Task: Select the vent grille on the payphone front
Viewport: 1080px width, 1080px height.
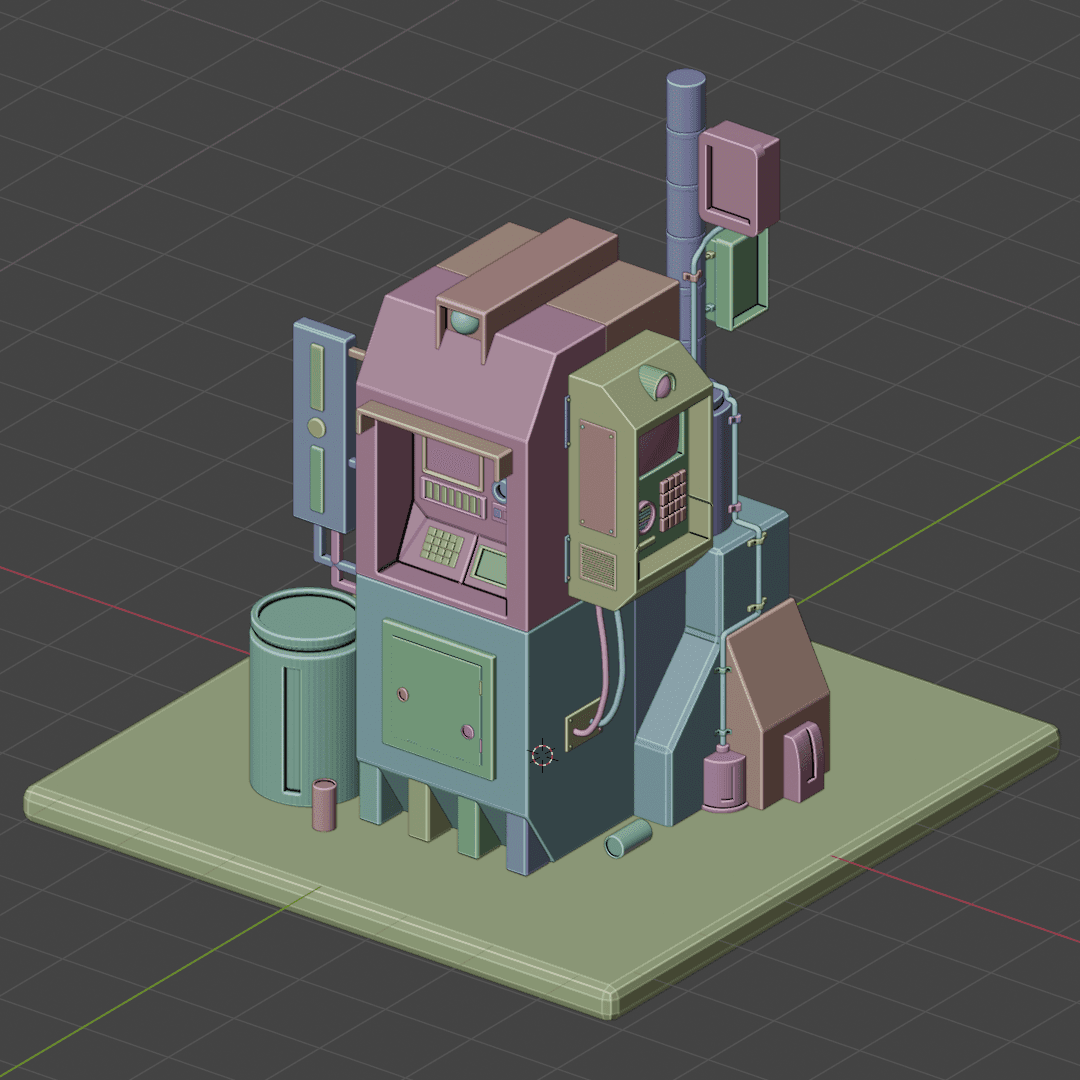Action: coord(599,566)
